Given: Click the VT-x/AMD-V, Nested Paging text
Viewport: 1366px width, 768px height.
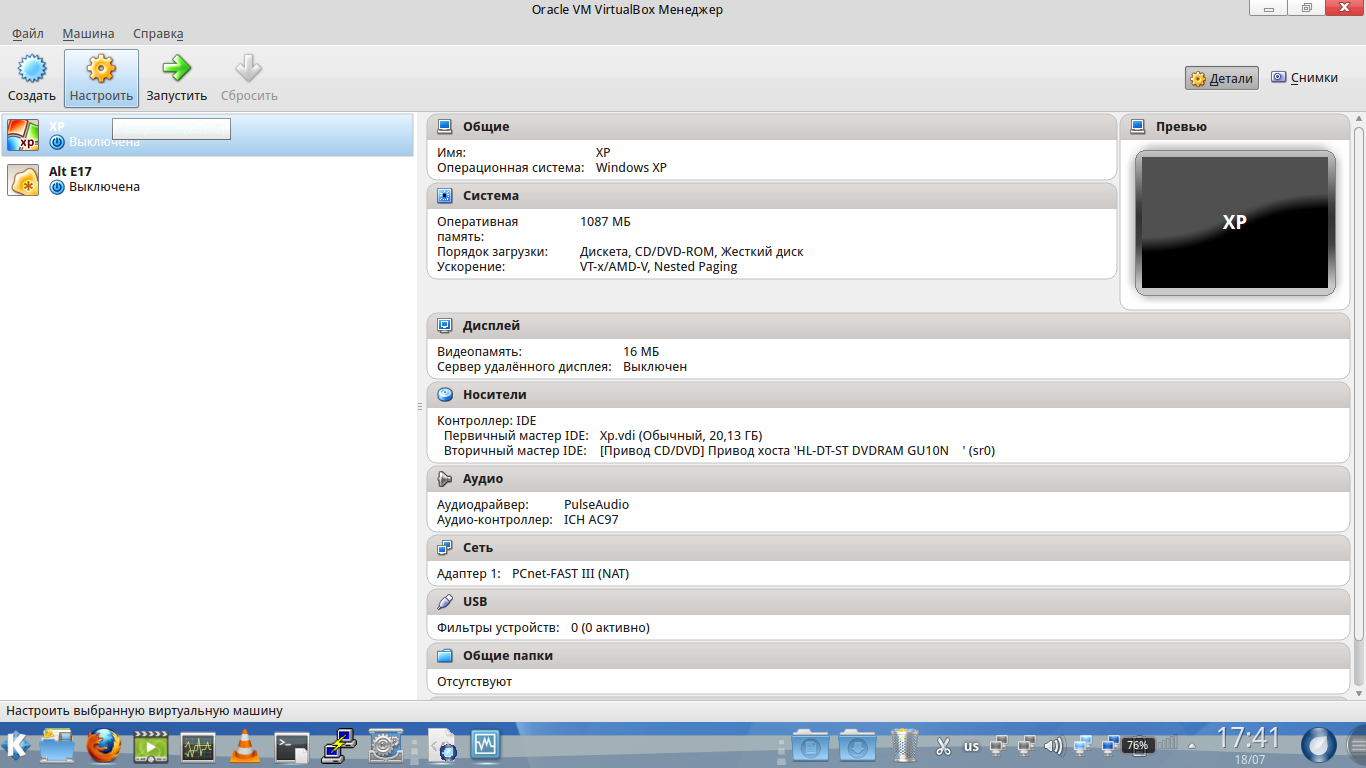Looking at the screenshot, I should tap(658, 267).
